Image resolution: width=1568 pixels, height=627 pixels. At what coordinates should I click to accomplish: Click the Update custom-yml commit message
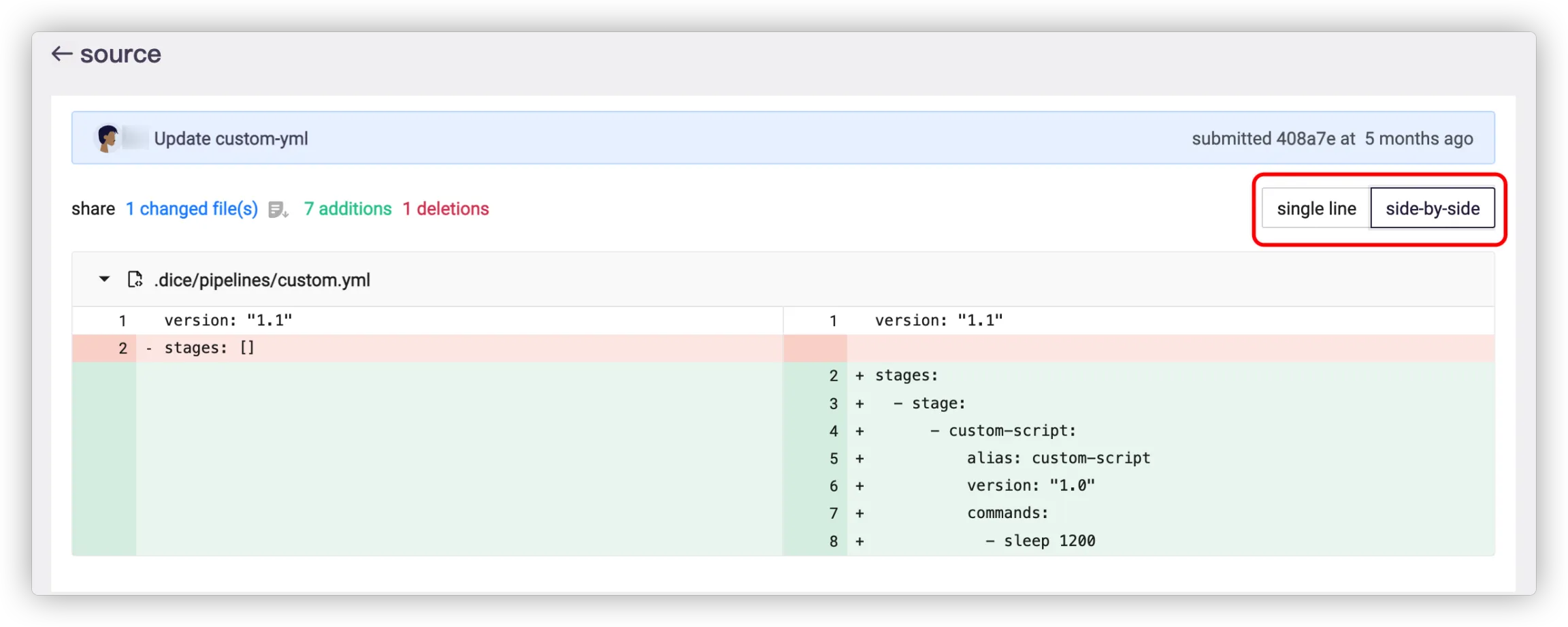click(x=231, y=139)
